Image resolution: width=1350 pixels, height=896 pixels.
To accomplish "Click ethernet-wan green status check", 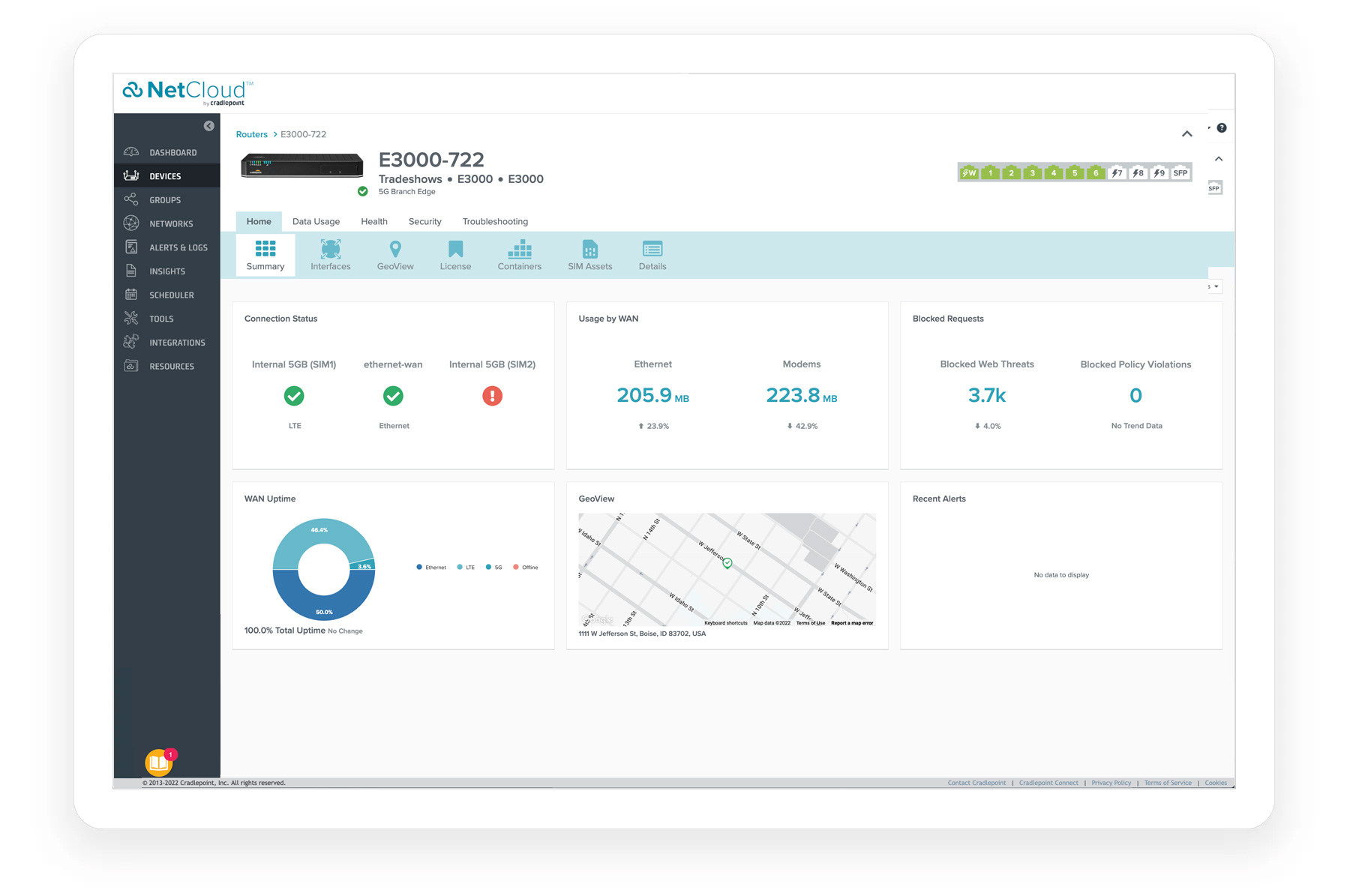I will pyautogui.click(x=393, y=396).
